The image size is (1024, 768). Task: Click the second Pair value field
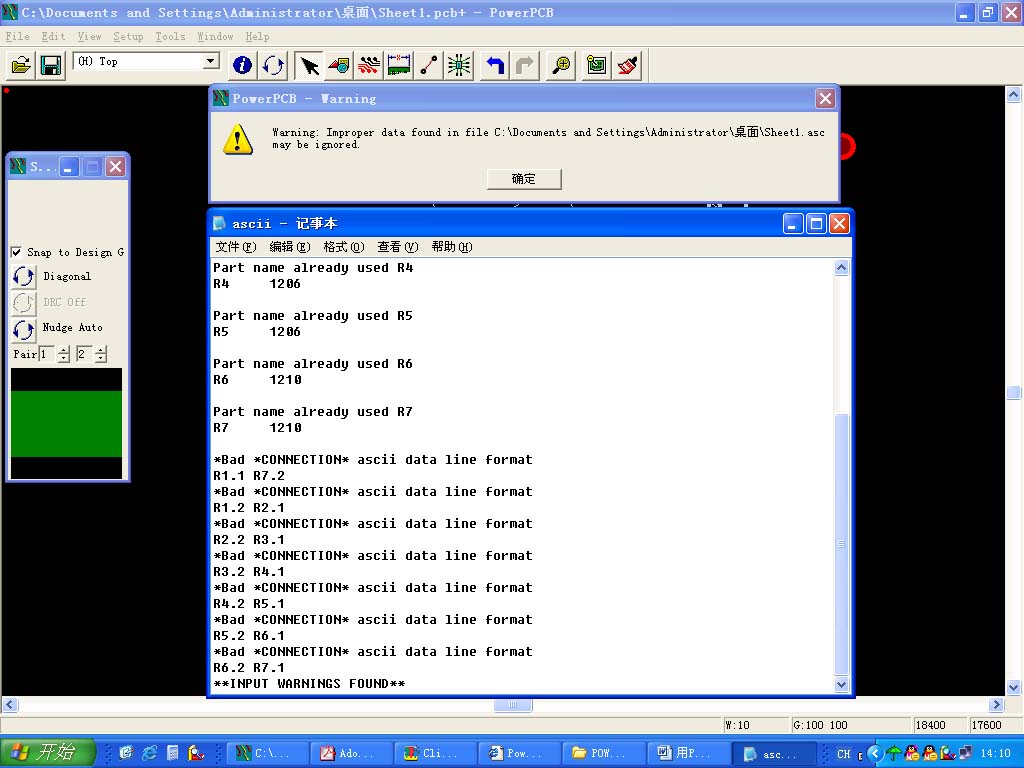tap(84, 354)
